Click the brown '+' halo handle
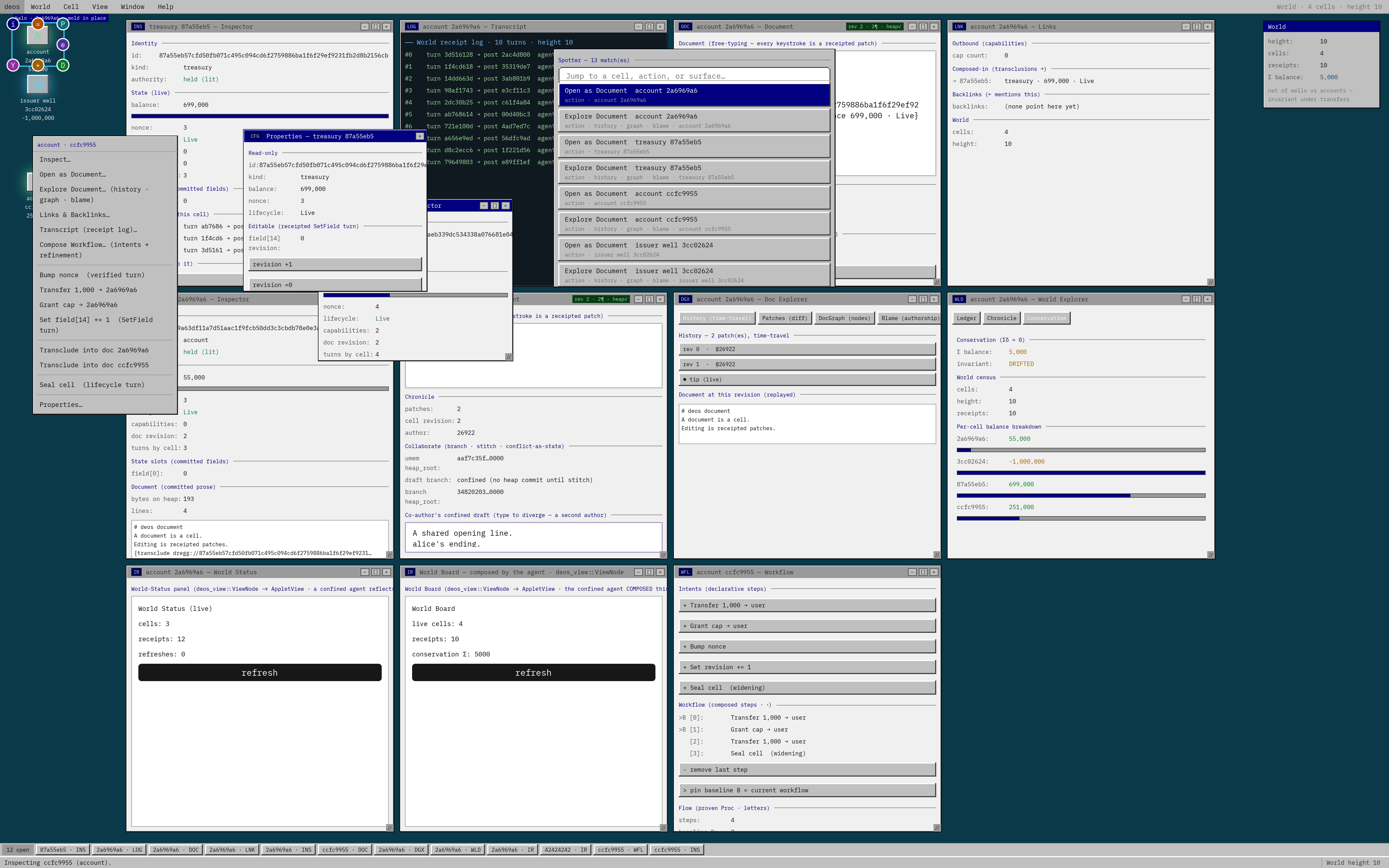 38,65
